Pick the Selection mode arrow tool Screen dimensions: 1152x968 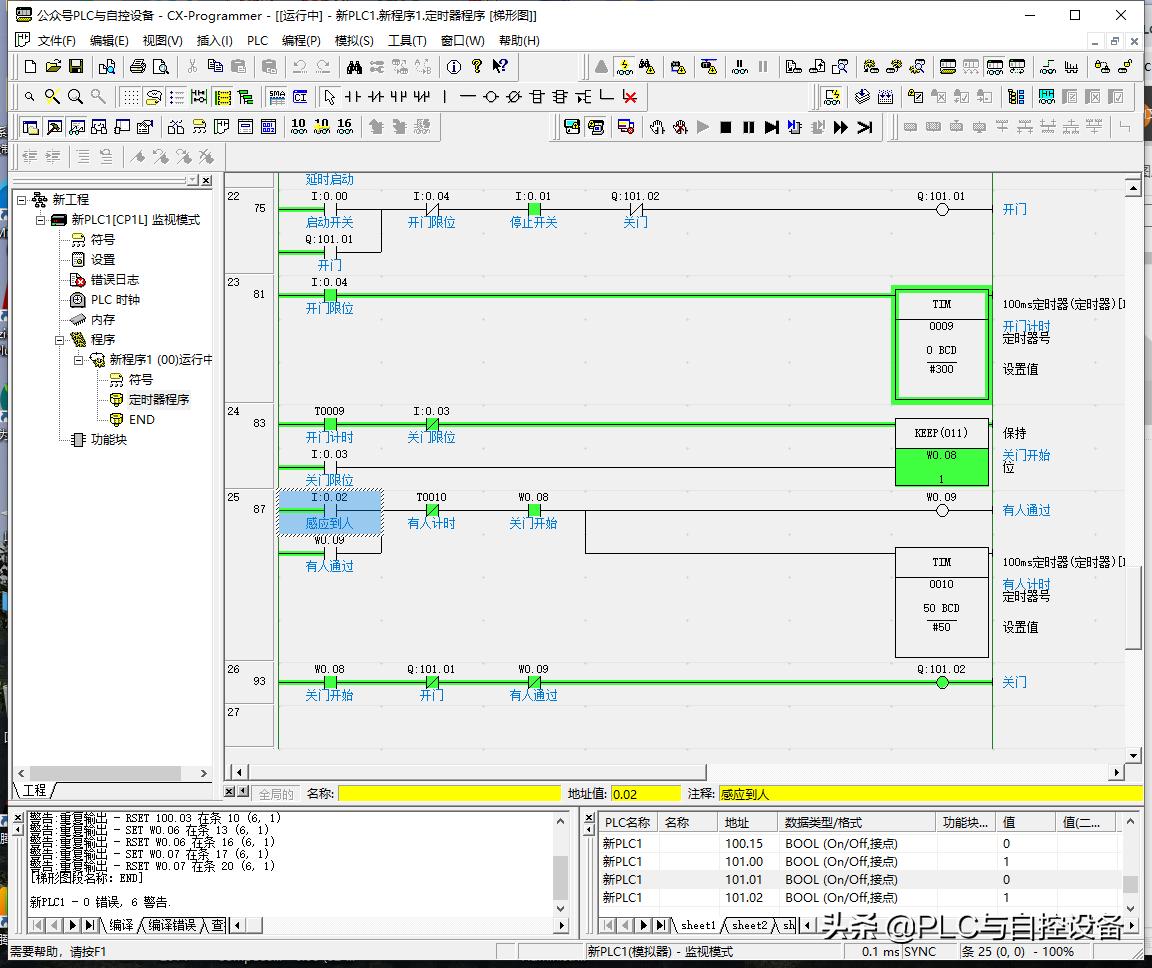click(330, 96)
